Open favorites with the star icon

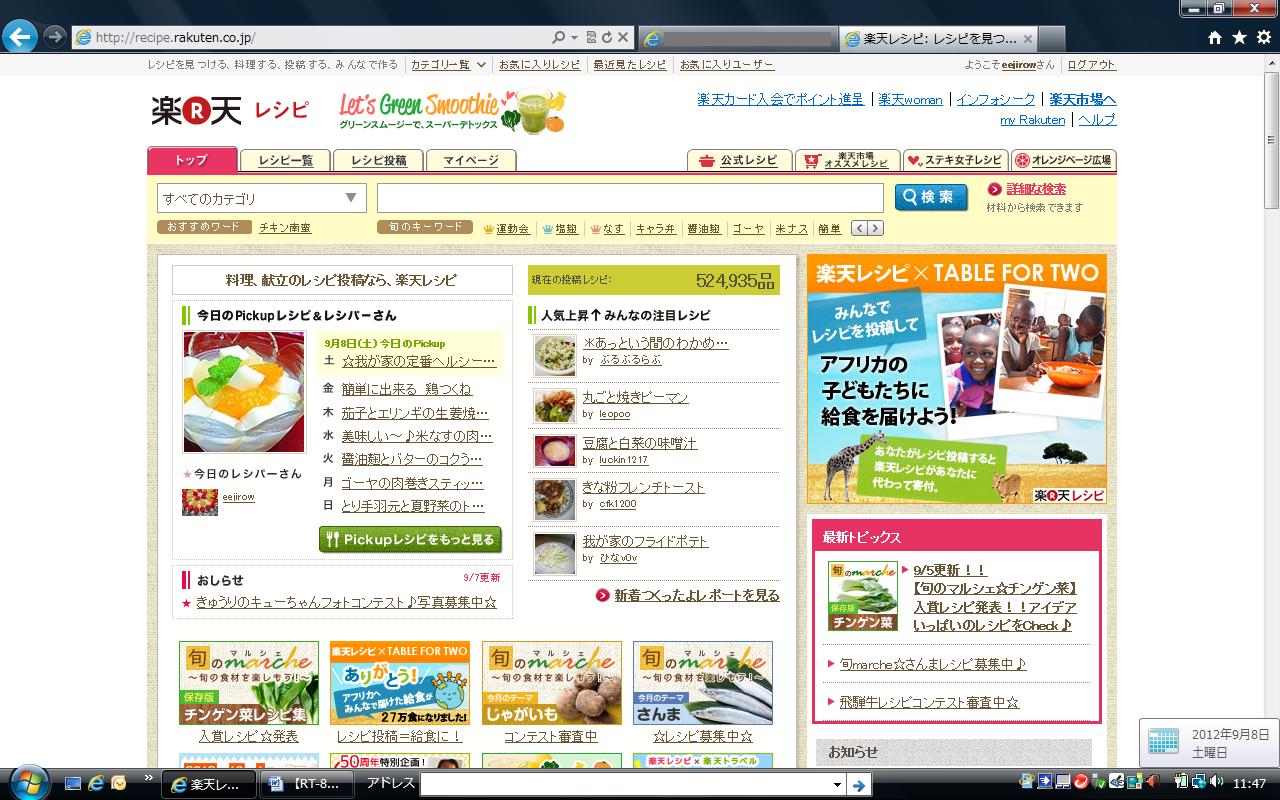(1239, 38)
